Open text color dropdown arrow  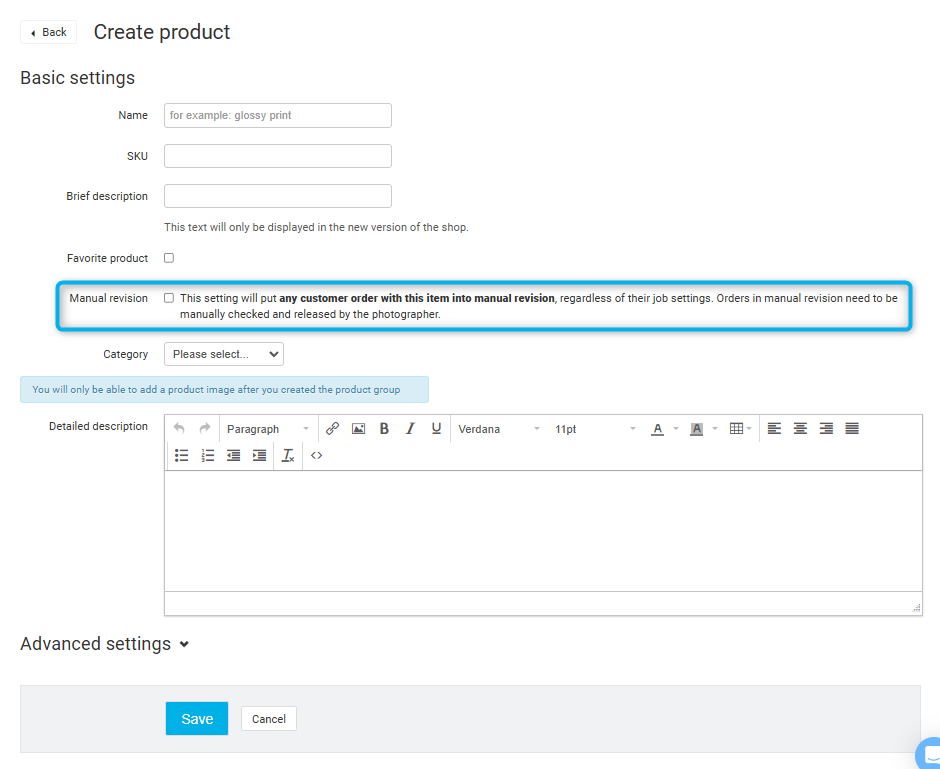click(676, 429)
